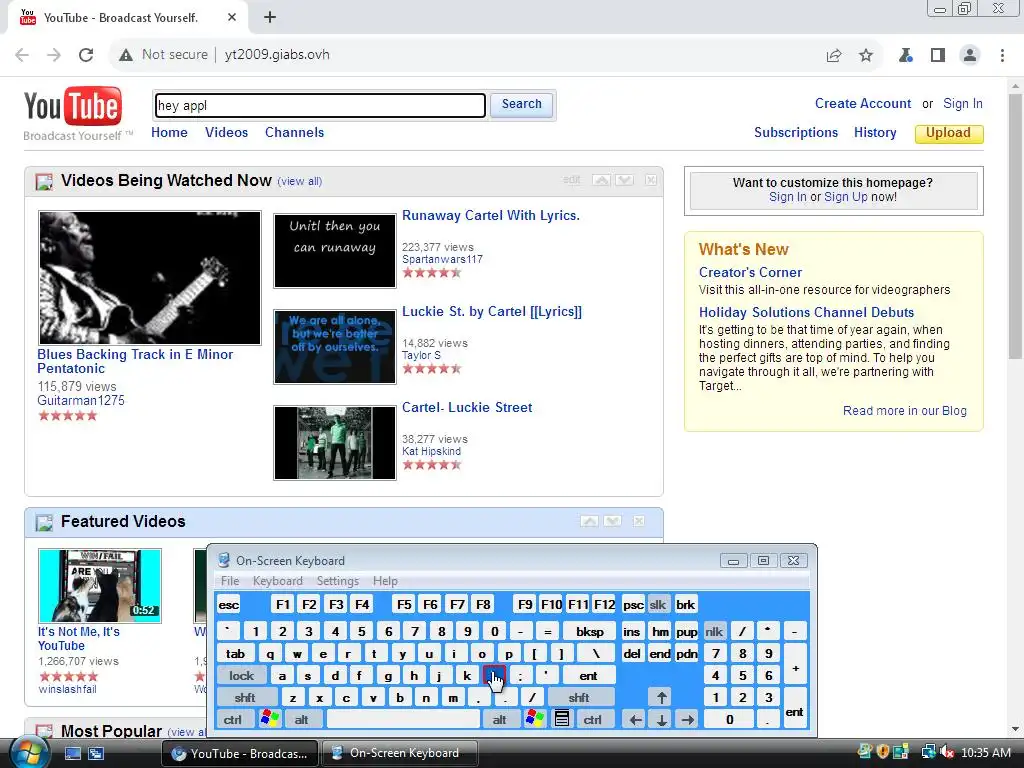Go to the Channels tab
Screen dimensions: 1024x768
pos(295,132)
